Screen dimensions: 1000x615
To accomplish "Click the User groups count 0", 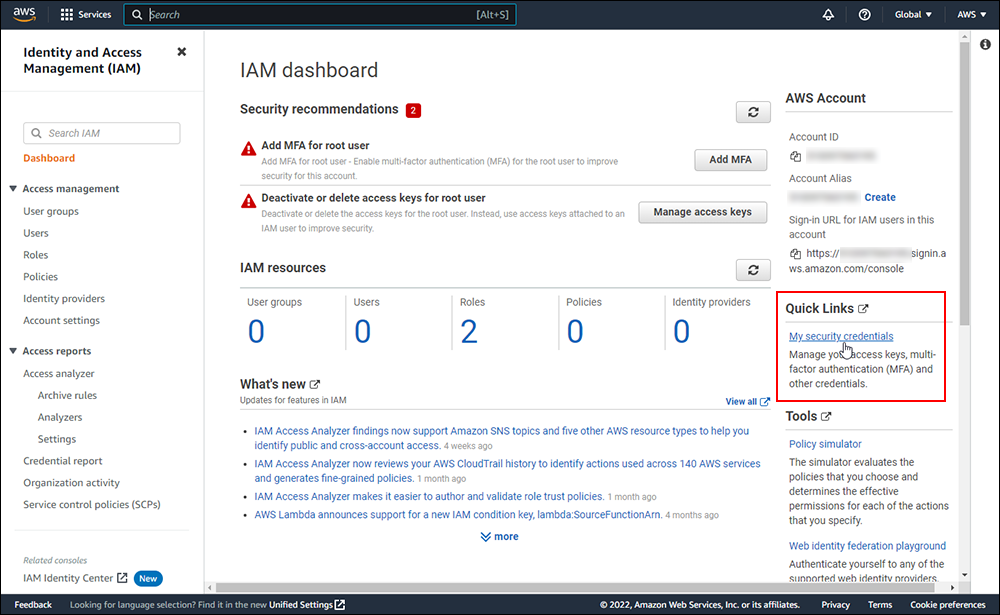I will point(256,332).
